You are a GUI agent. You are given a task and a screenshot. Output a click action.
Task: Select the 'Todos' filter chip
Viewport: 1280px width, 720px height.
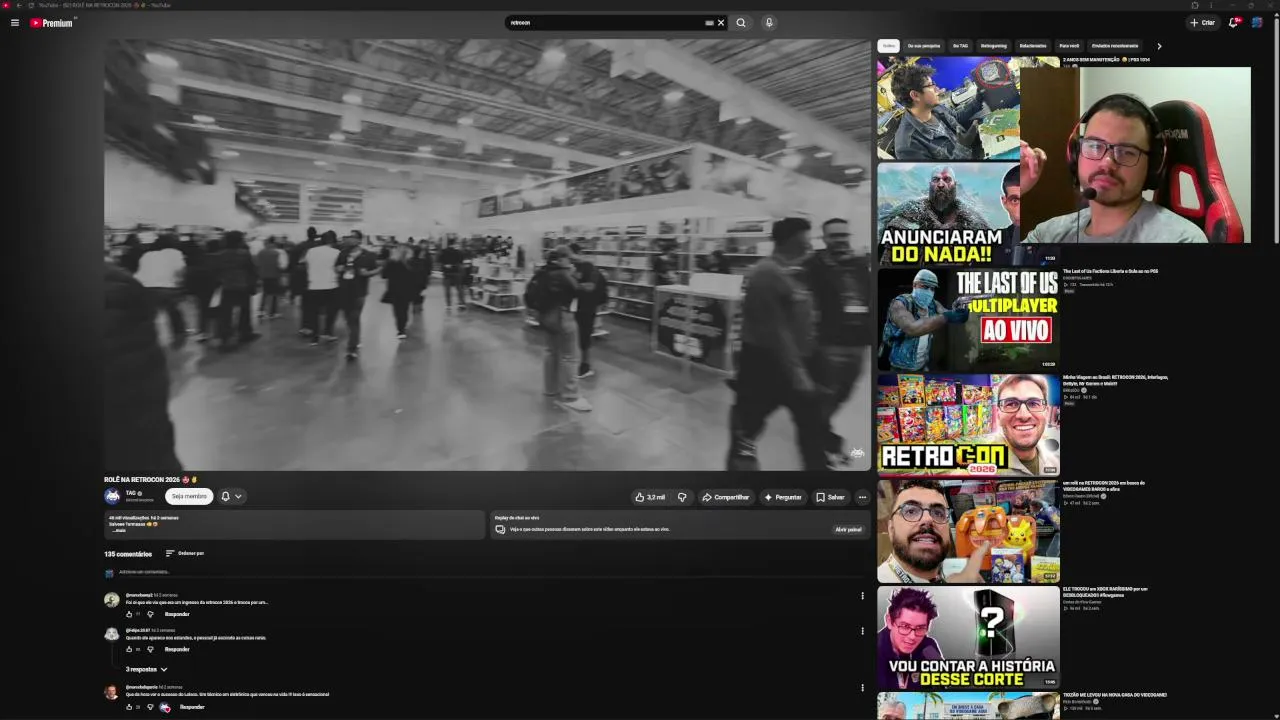pyautogui.click(x=889, y=46)
